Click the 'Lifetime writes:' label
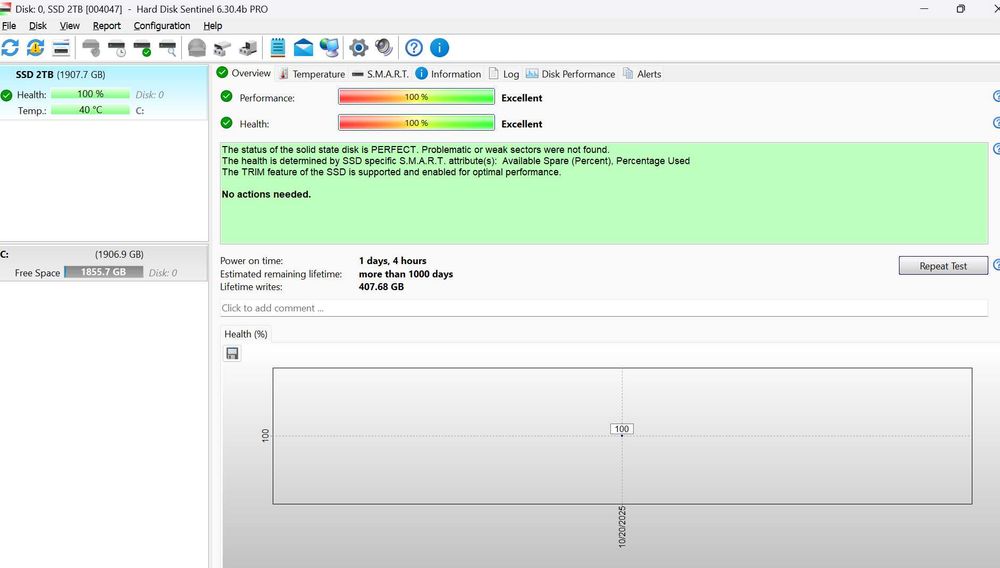This screenshot has height=568, width=1000. click(251, 287)
